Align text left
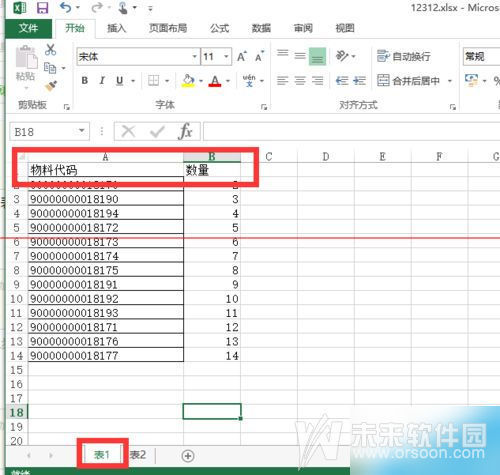This screenshot has height=475, width=500. click(x=283, y=80)
